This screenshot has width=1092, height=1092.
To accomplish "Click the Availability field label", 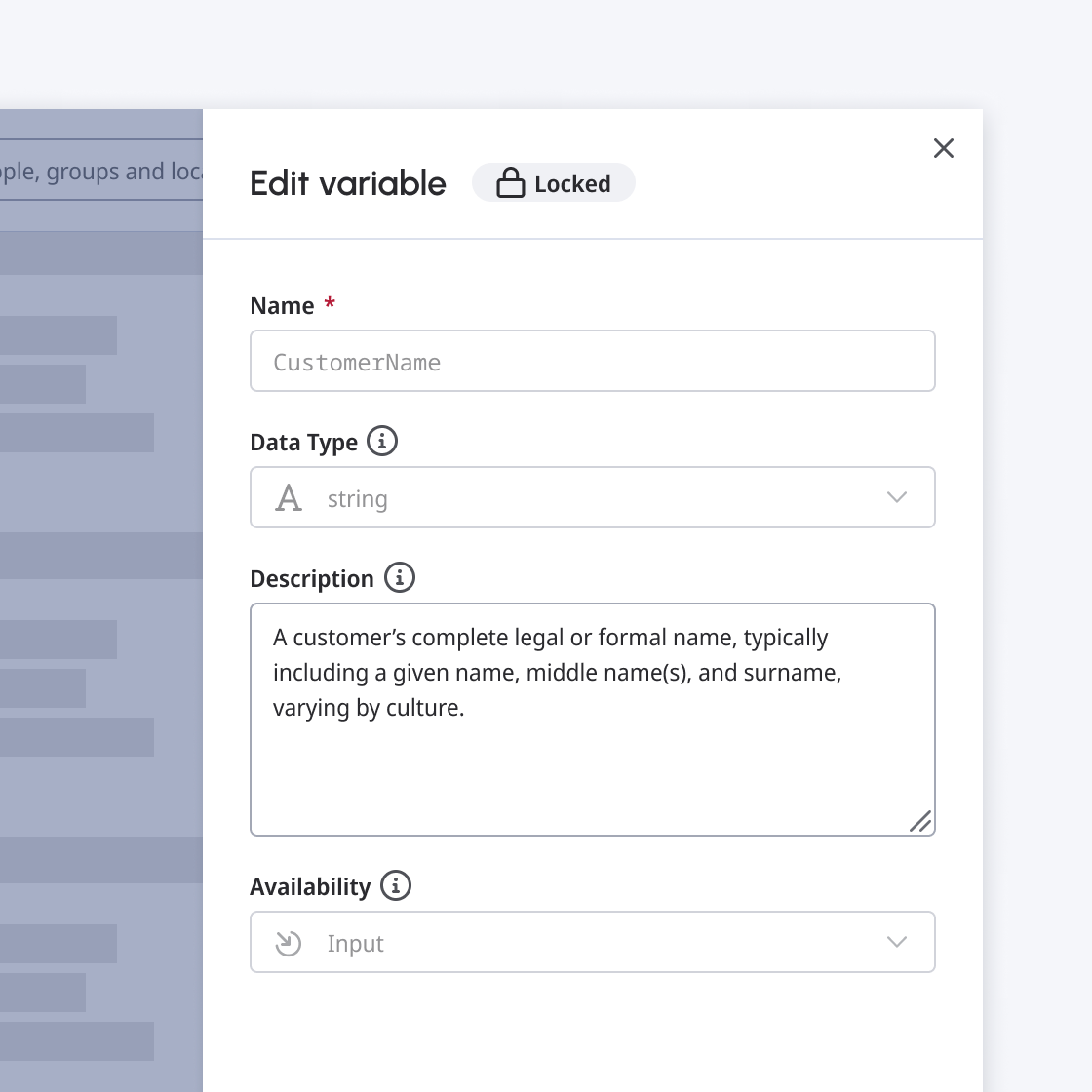I will pyautogui.click(x=310, y=887).
